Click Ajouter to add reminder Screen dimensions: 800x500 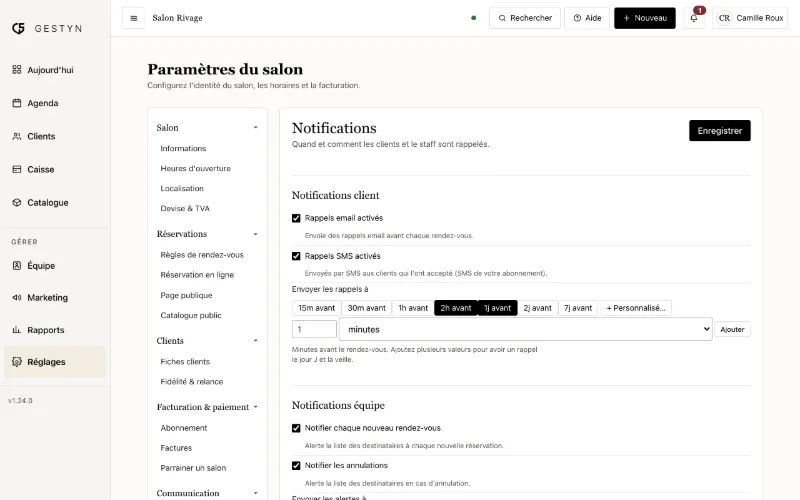[x=732, y=330]
